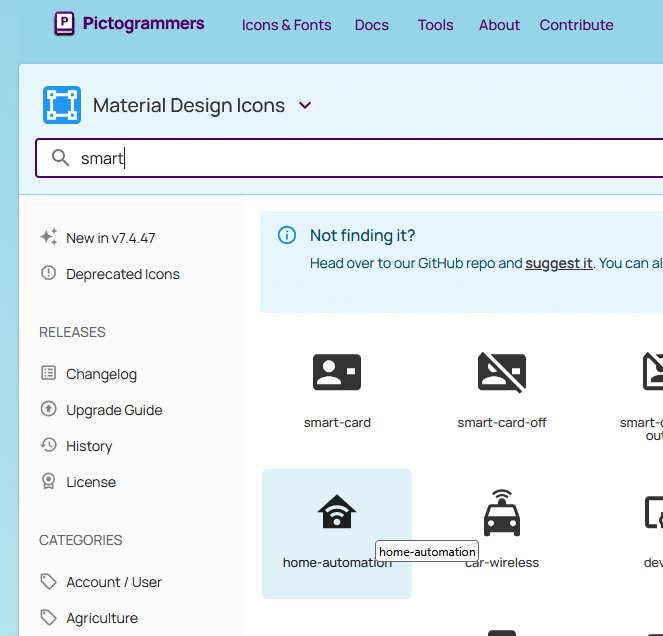Open New in v7.4.47 list
The width and height of the screenshot is (663, 636).
coord(110,238)
